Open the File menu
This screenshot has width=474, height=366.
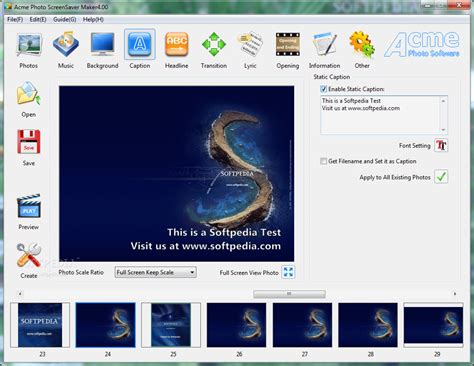[x=15, y=19]
